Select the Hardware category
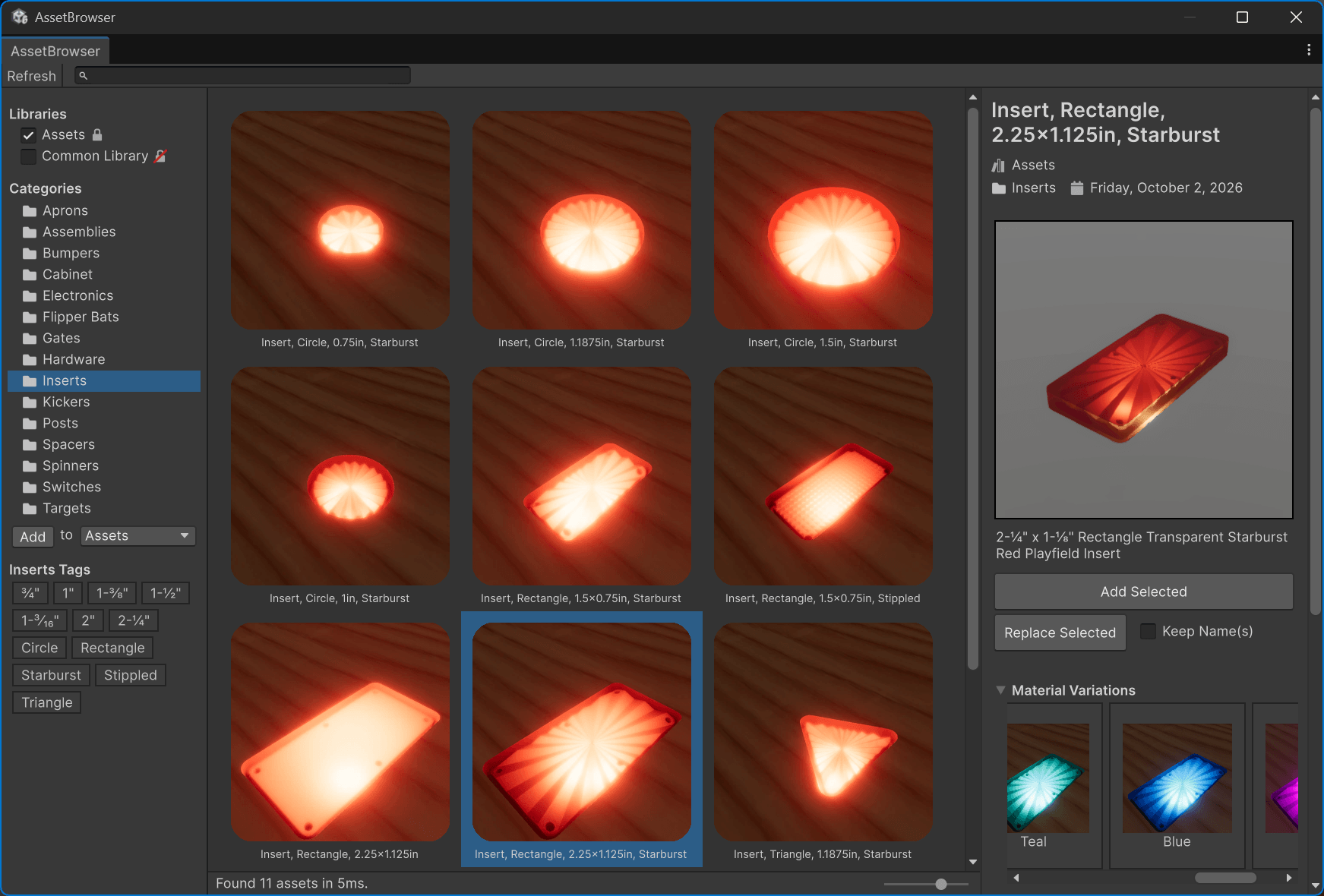Screen dimensions: 1324x896 tap(104, 359)
